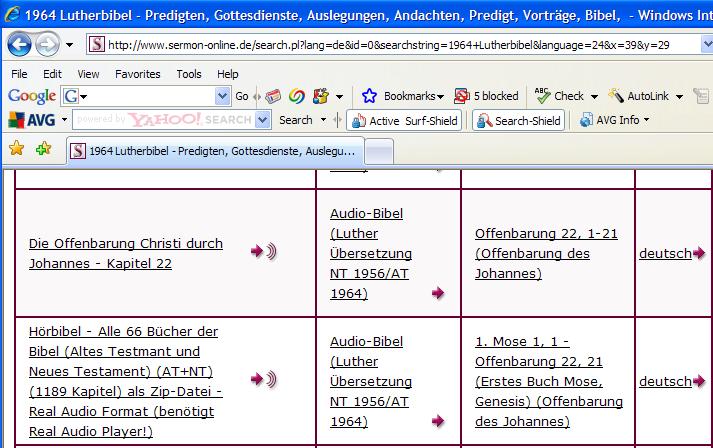Open dropdown arrow beside AVG Search button

tap(323, 120)
